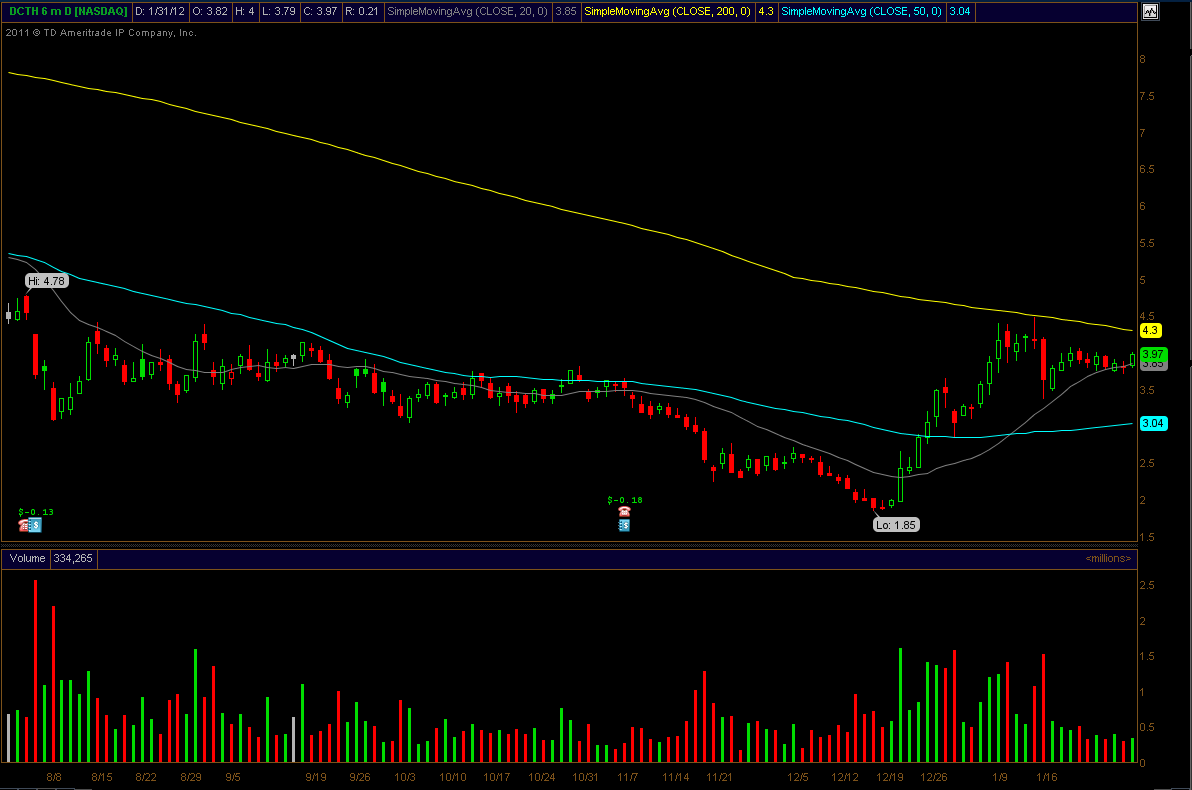
Task: Click the blue earnings icon near 8/8
Action: (x=35, y=524)
